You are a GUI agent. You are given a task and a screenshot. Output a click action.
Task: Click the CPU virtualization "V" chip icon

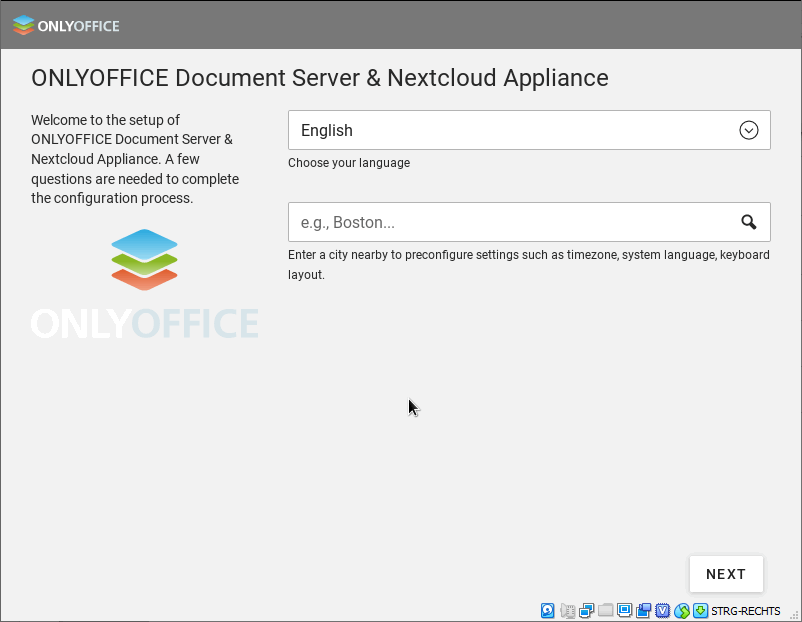[x=663, y=611]
